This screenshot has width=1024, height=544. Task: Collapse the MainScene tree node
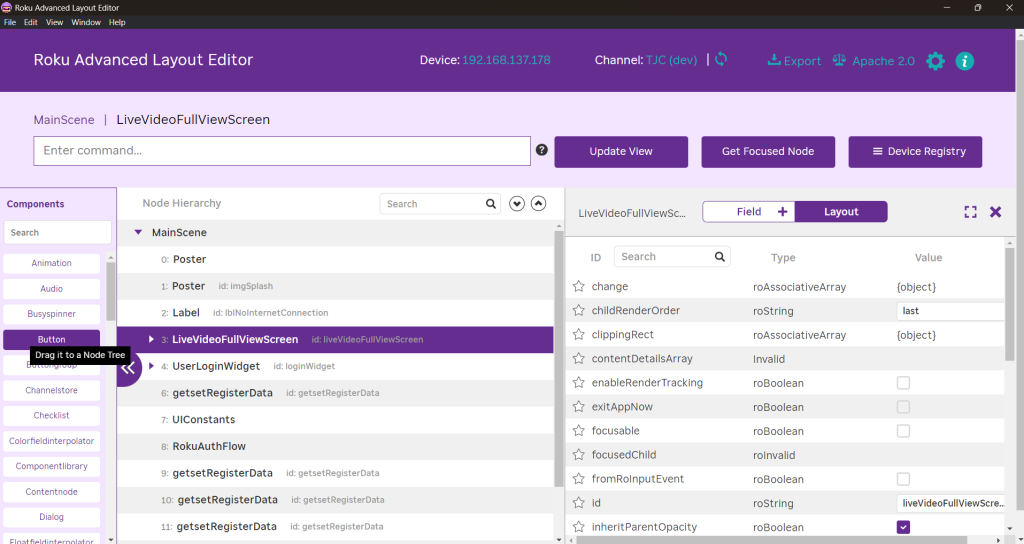point(138,232)
